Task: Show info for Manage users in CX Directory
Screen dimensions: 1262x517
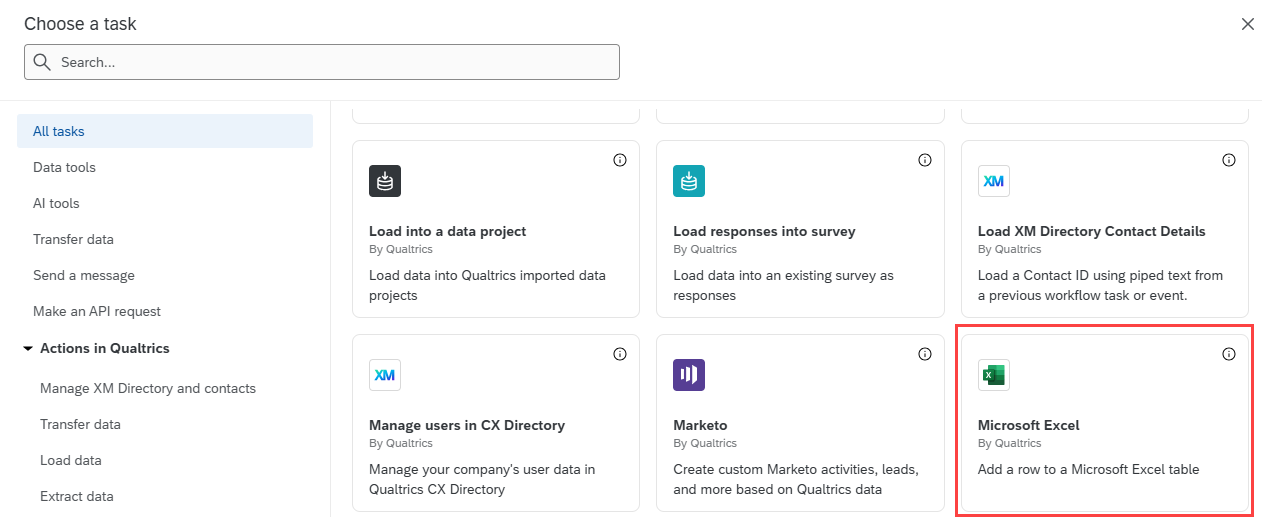Action: [x=620, y=354]
